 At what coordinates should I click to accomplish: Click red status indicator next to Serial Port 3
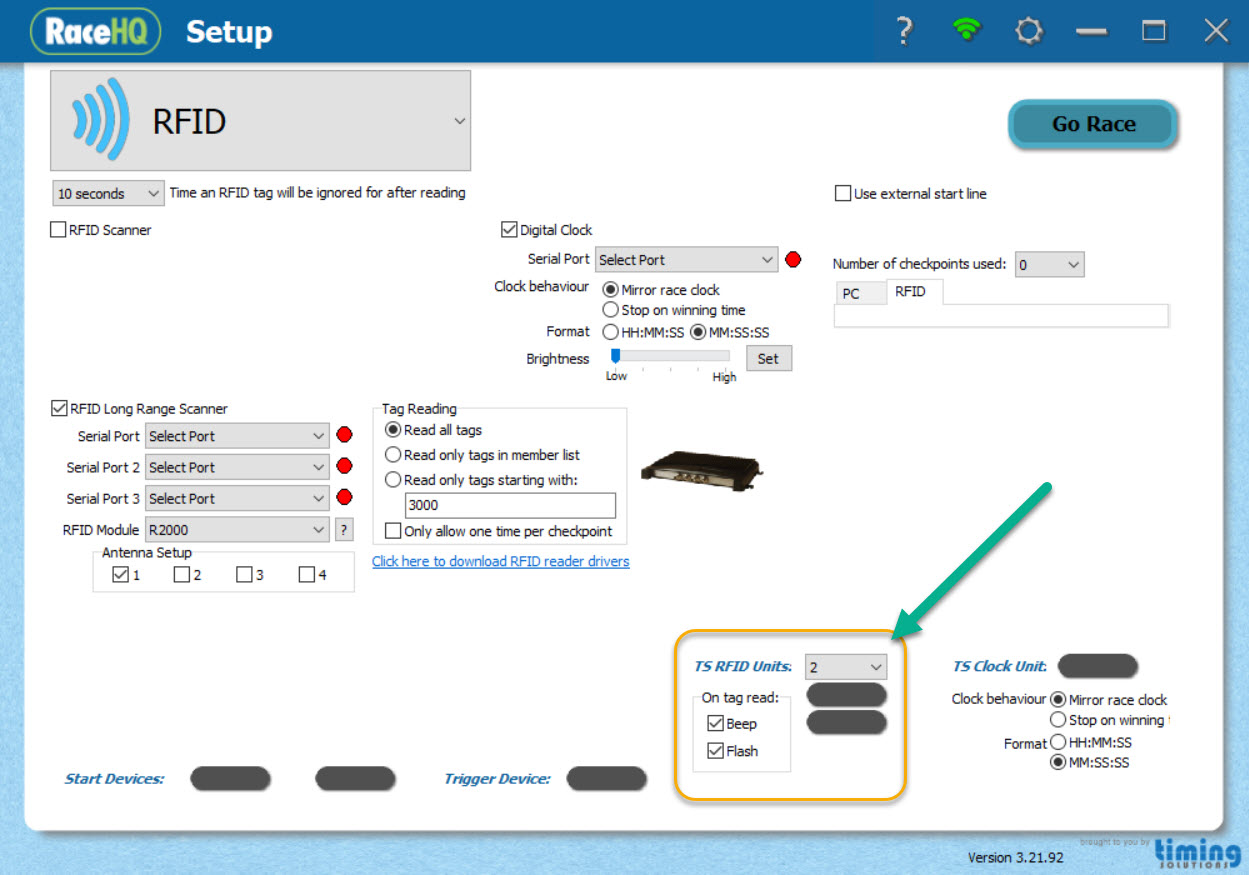[345, 498]
